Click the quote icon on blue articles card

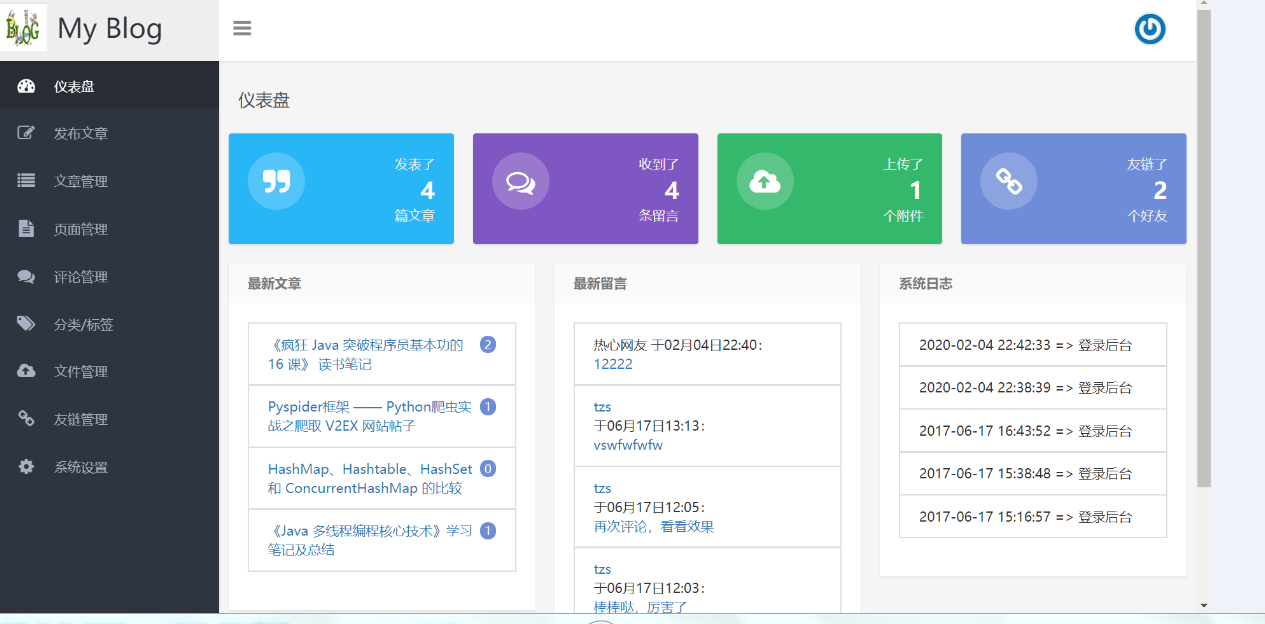pyautogui.click(x=276, y=181)
